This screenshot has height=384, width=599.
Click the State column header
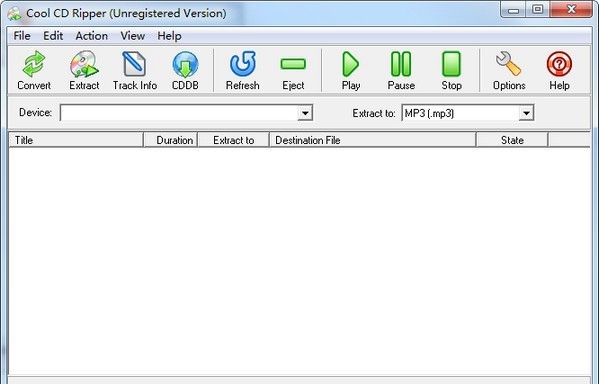click(512, 140)
